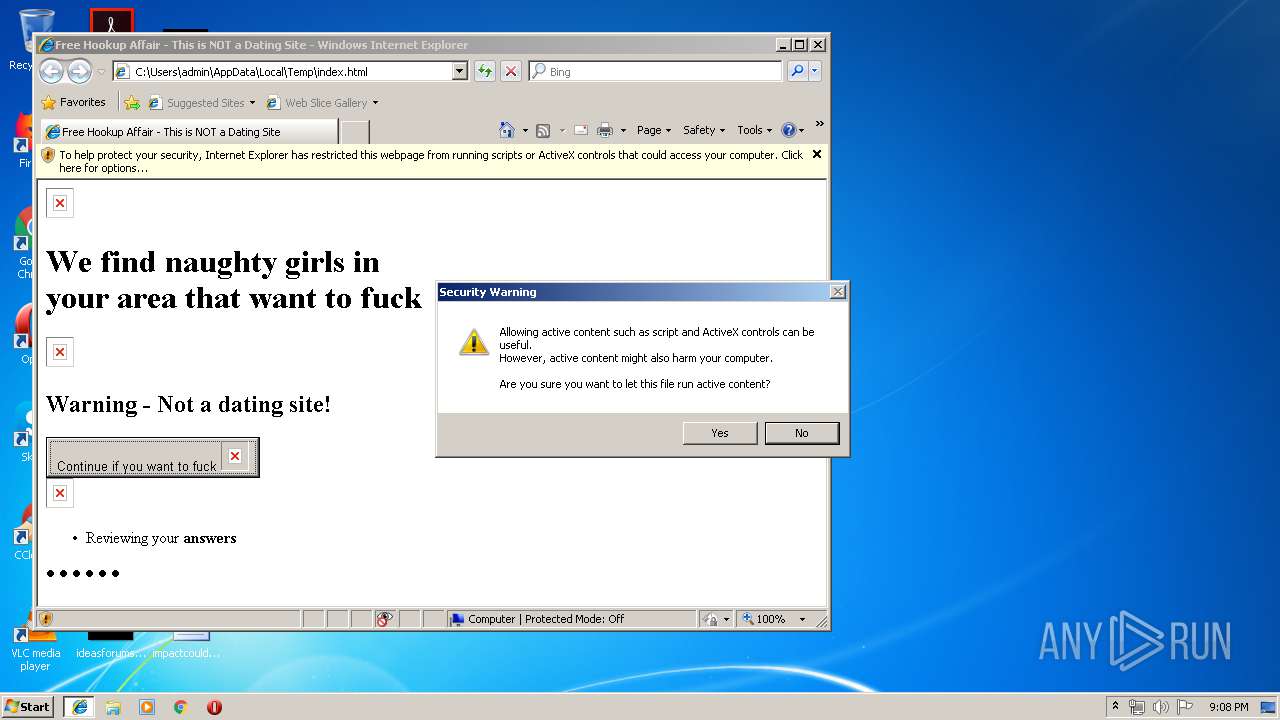
Task: Click the 9:08 PM system clock
Action: pyautogui.click(x=1228, y=707)
